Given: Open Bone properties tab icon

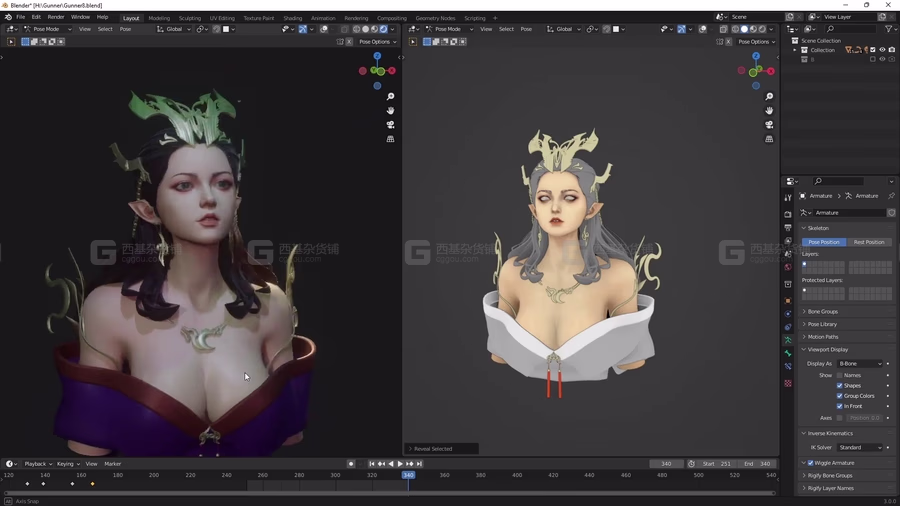Looking at the screenshot, I should pos(788,353).
